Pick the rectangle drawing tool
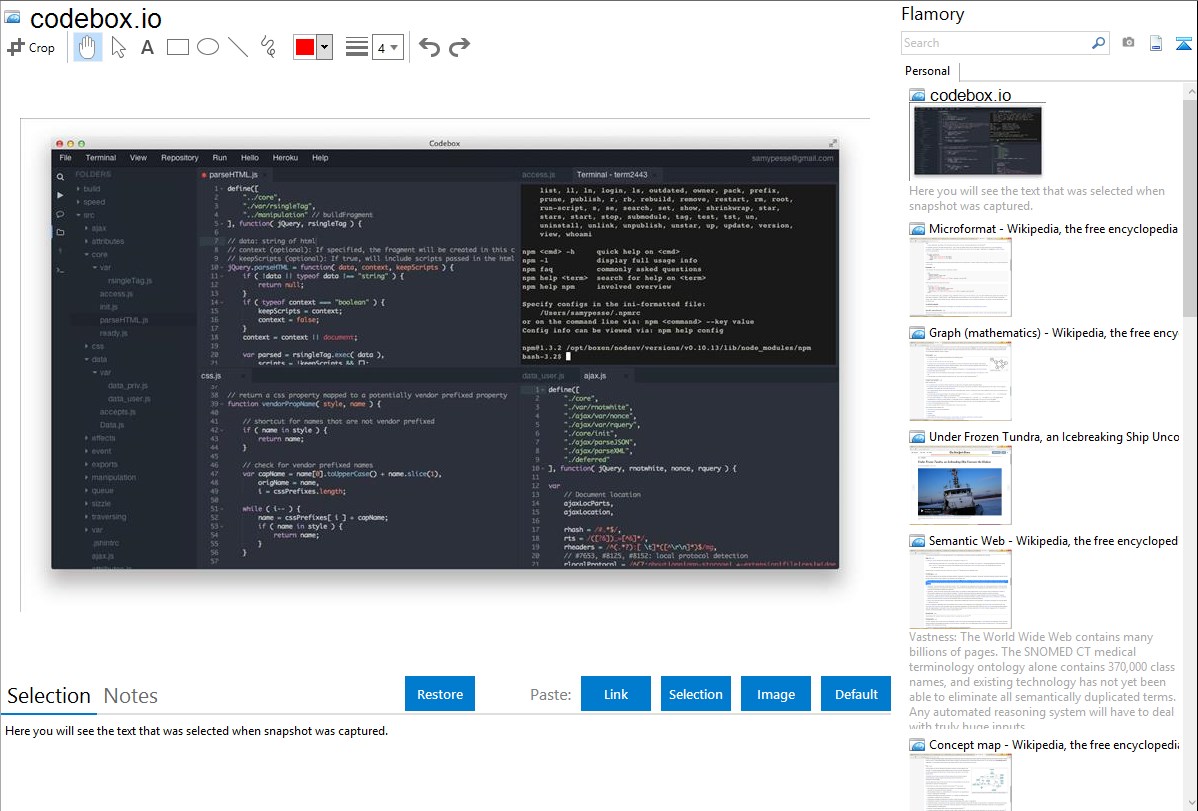 coord(177,47)
